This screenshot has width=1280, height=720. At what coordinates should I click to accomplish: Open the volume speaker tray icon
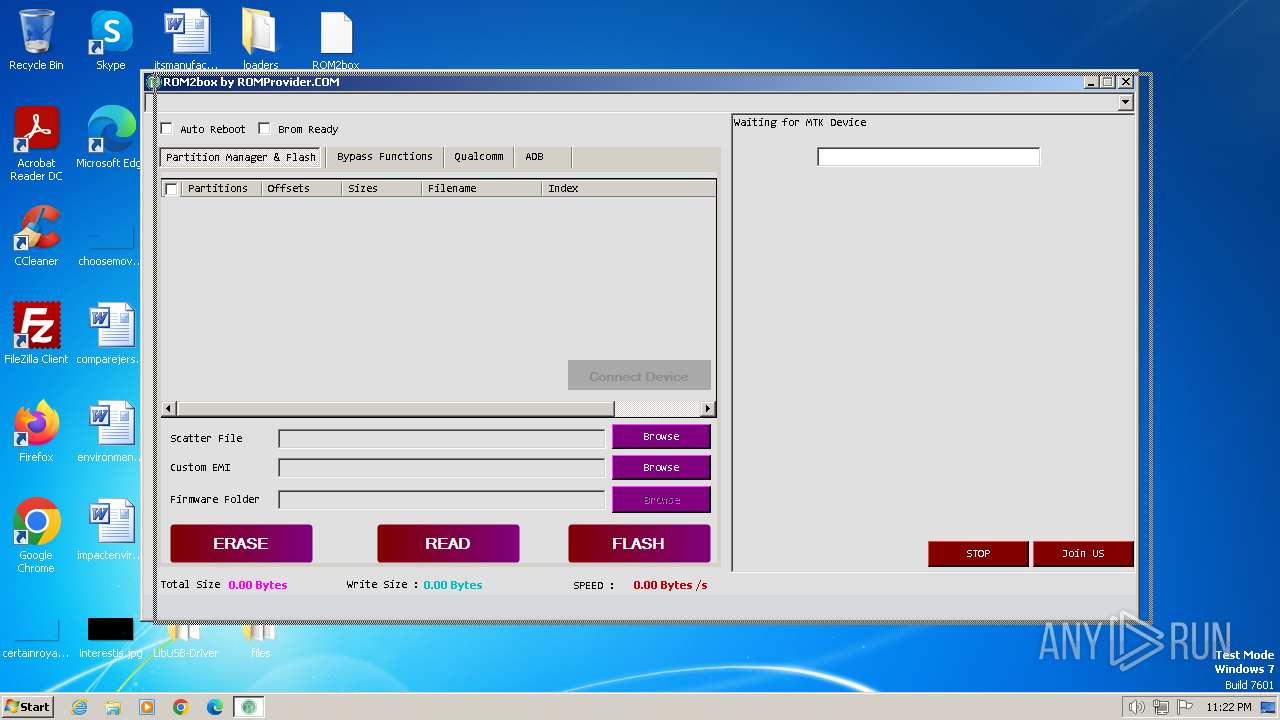[x=1136, y=707]
